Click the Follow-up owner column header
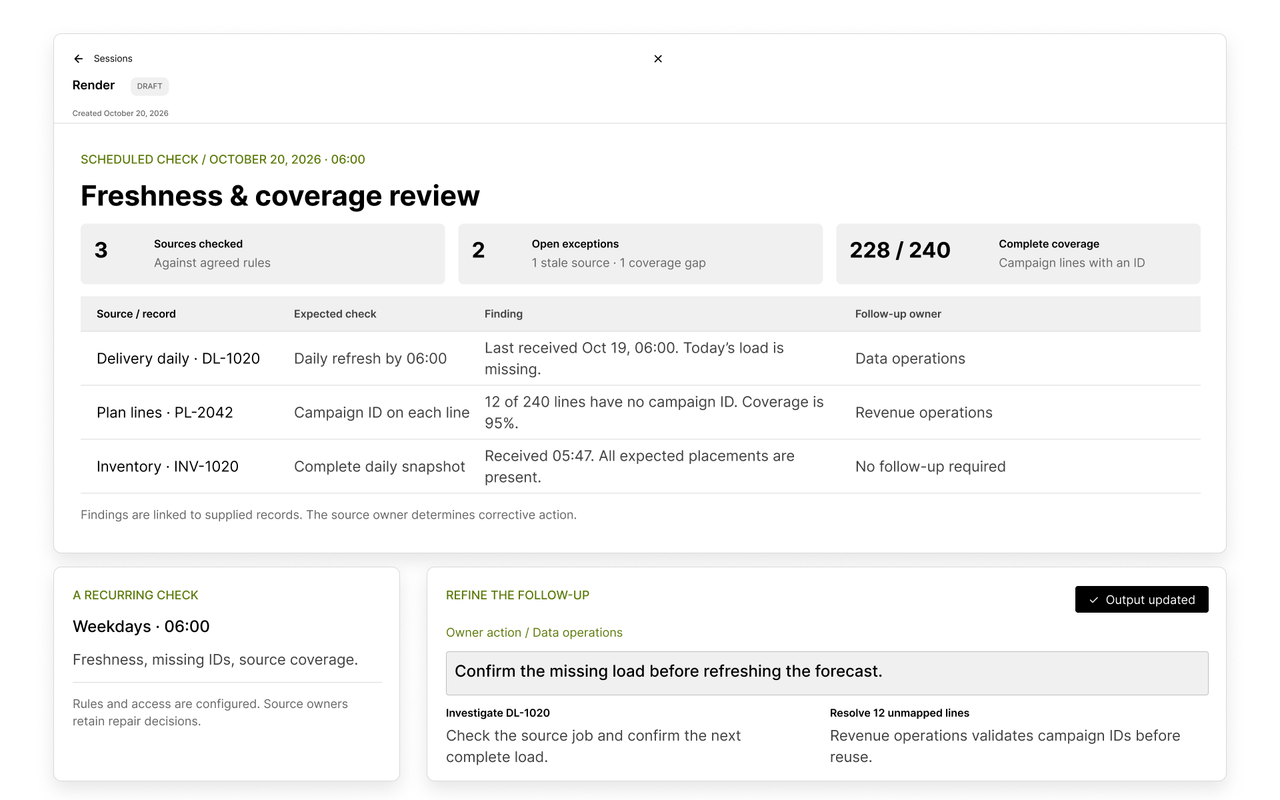The height and width of the screenshot is (800, 1280). tap(898, 314)
